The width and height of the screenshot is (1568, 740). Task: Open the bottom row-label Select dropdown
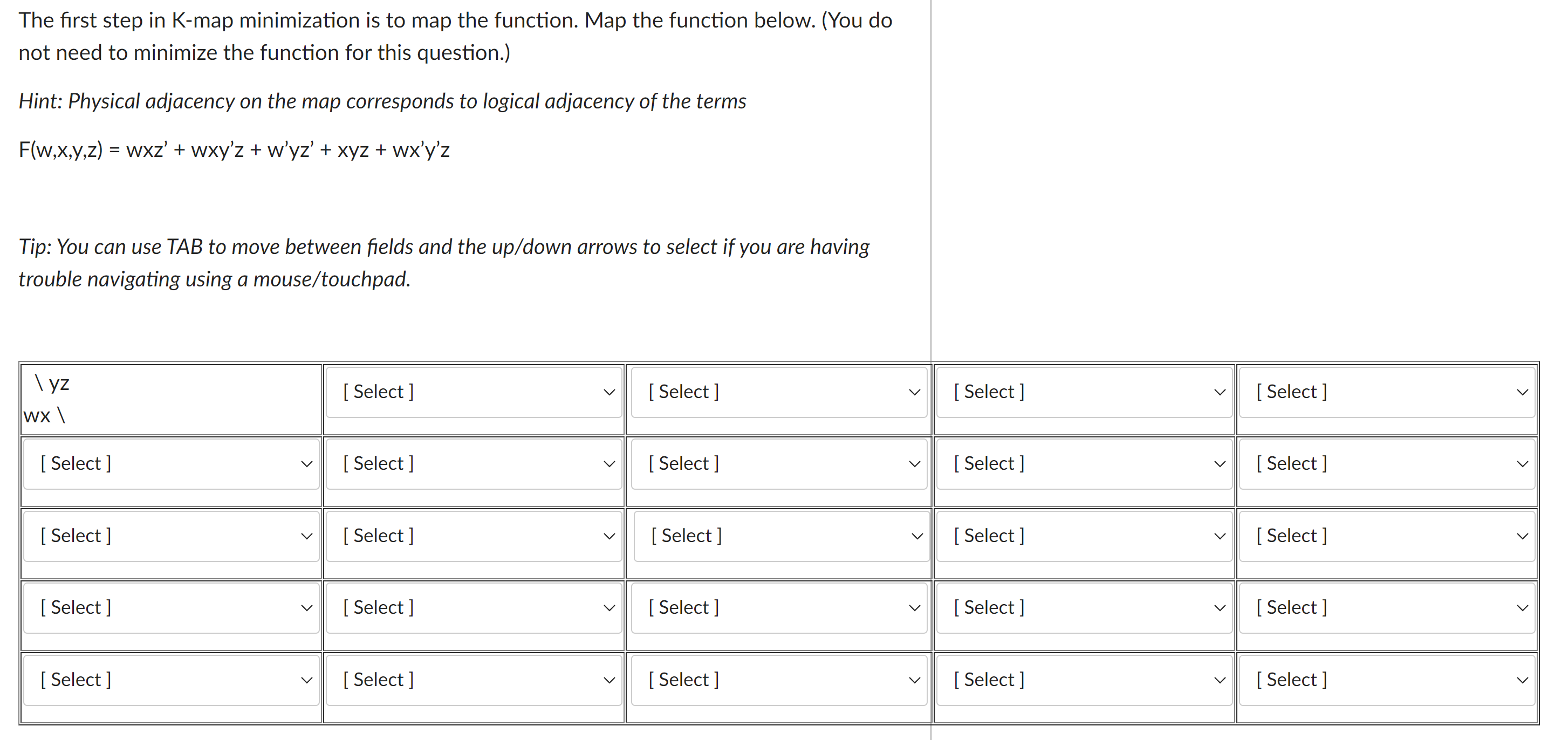170,680
